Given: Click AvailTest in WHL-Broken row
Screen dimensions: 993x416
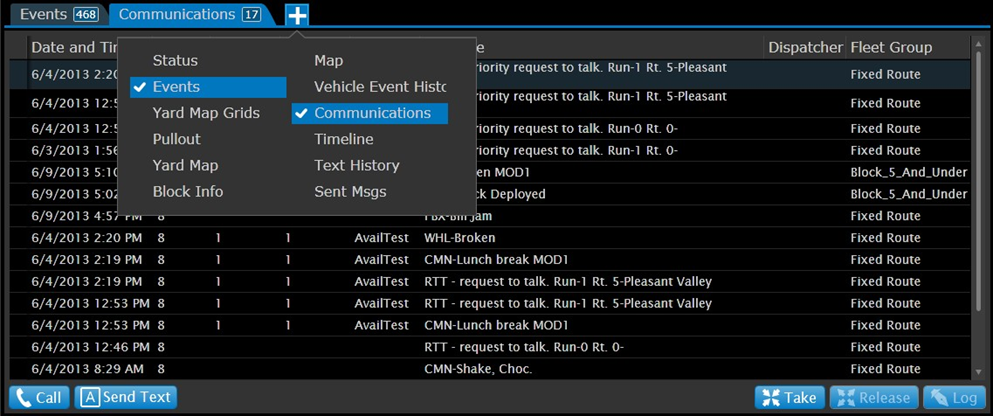Looking at the screenshot, I should pyautogui.click(x=381, y=238).
